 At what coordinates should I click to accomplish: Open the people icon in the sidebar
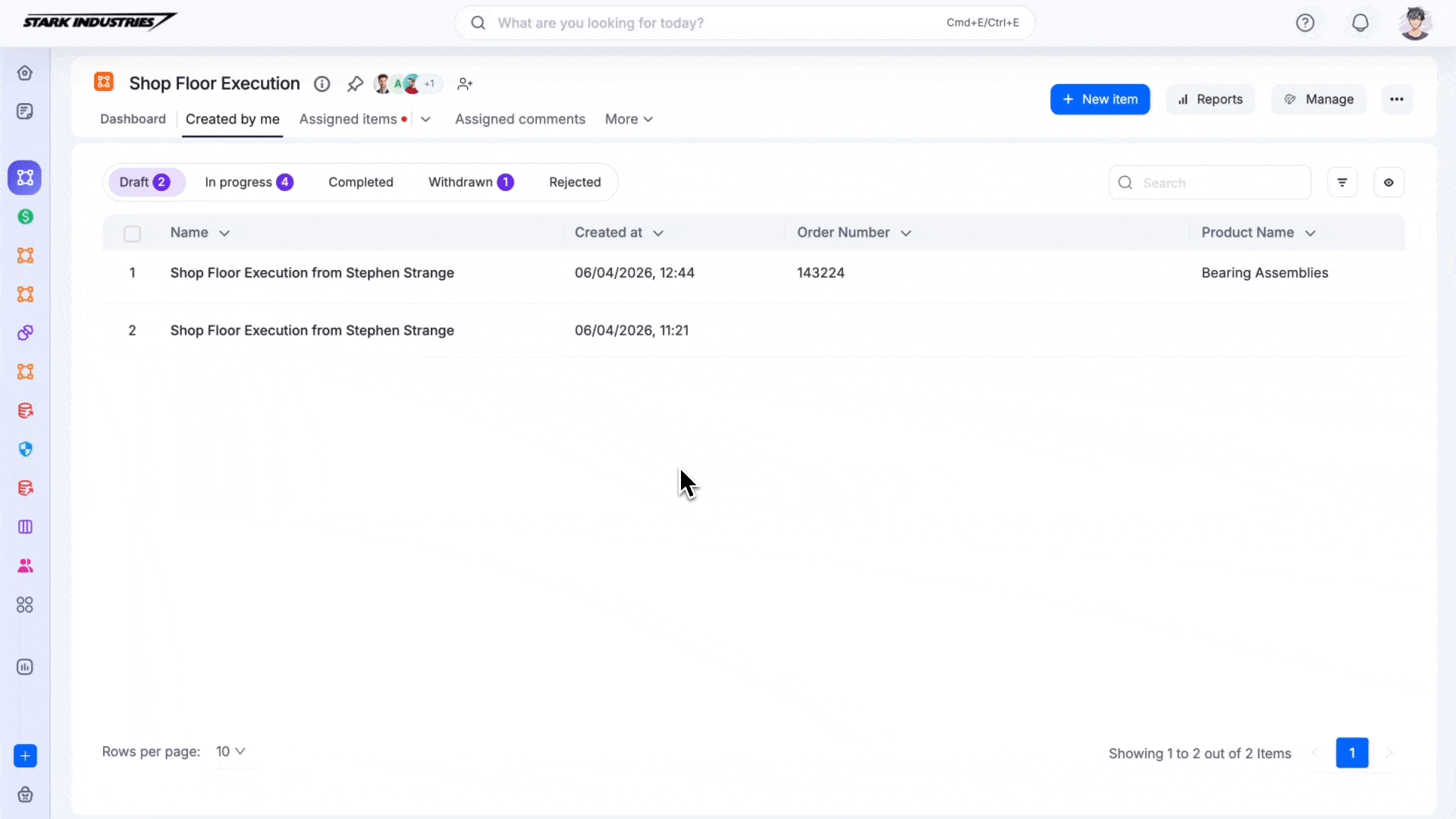[25, 566]
